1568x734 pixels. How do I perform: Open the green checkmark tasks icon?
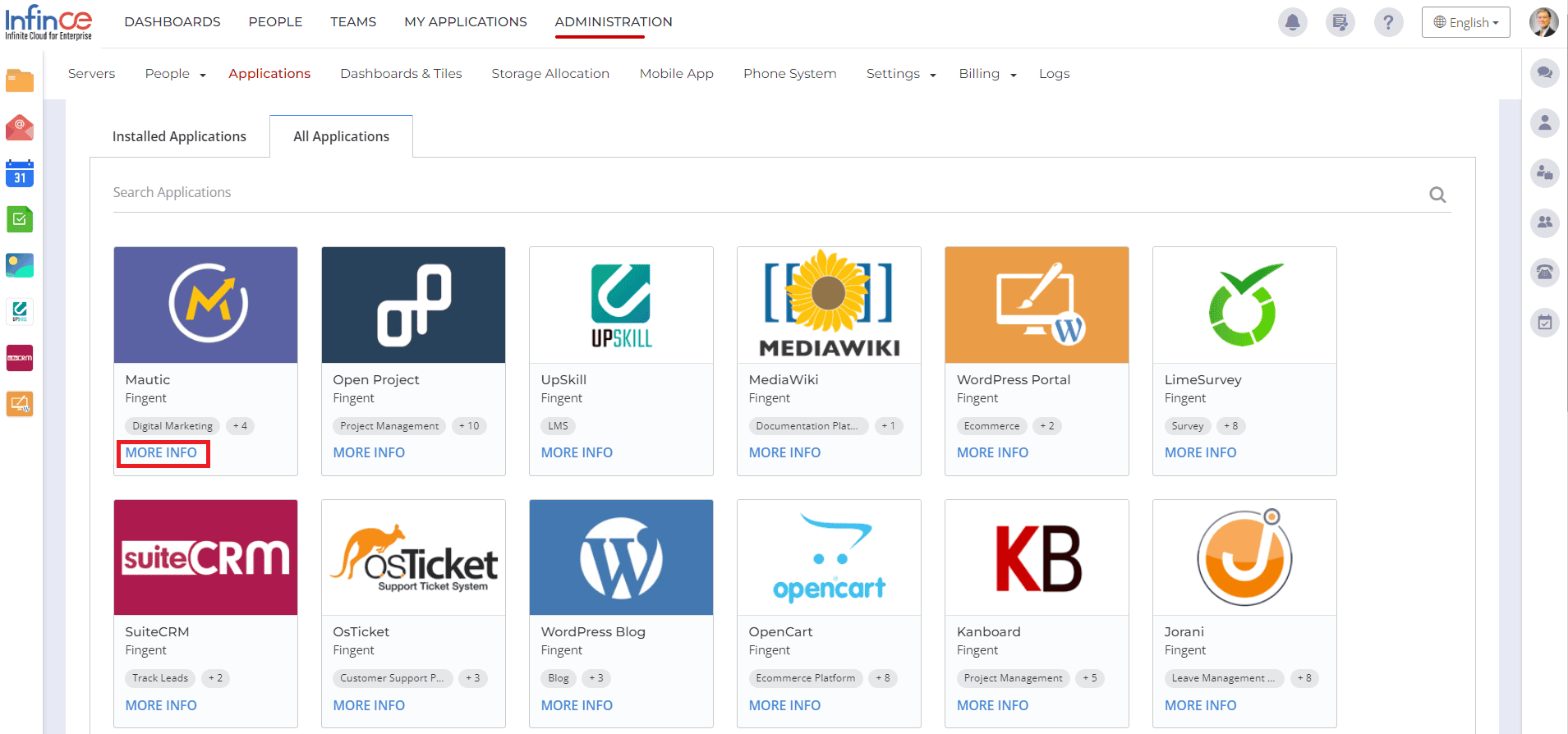(20, 219)
